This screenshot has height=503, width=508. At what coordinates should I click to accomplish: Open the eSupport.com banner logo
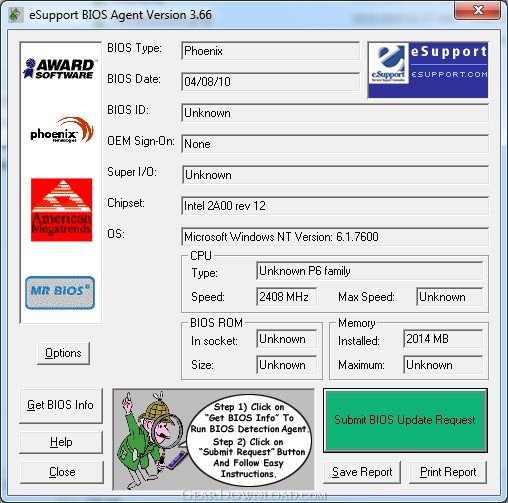point(428,70)
